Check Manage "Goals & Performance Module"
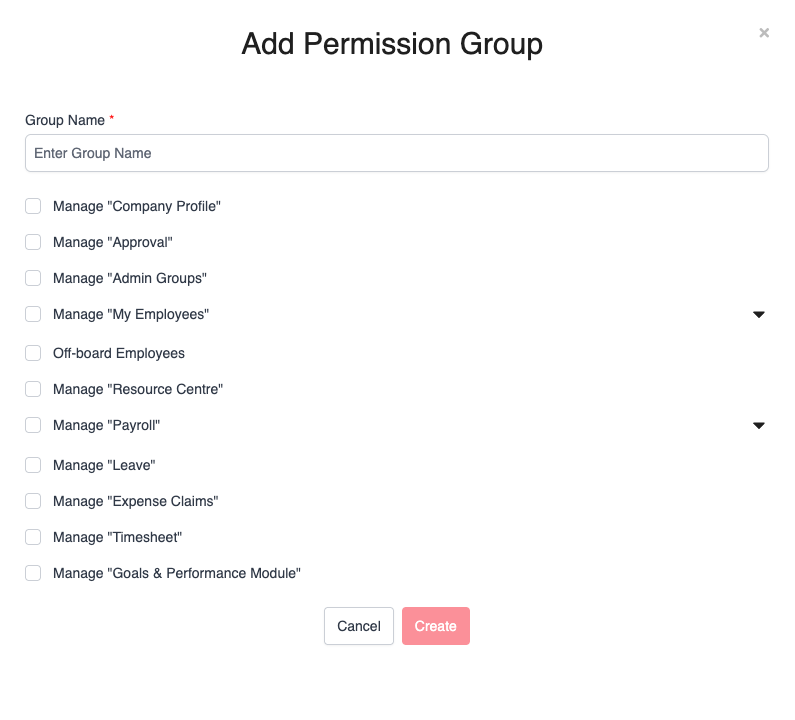Screen dimensions: 795x720 coord(33,573)
